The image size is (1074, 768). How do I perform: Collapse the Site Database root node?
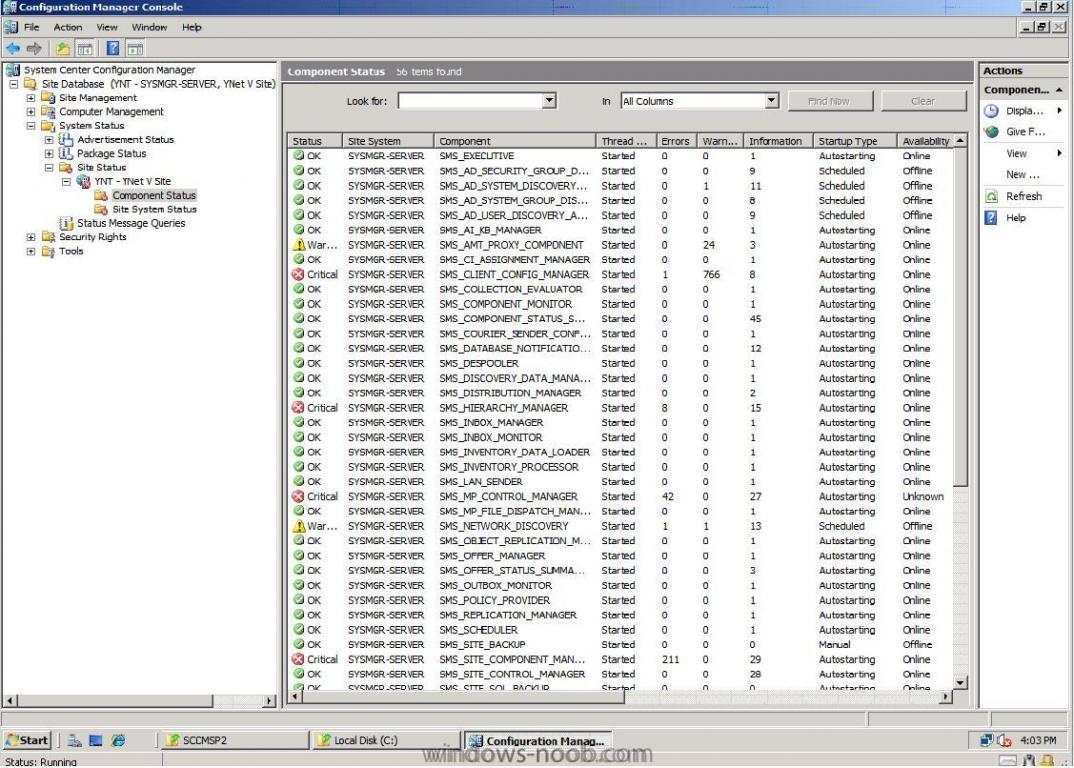13,84
